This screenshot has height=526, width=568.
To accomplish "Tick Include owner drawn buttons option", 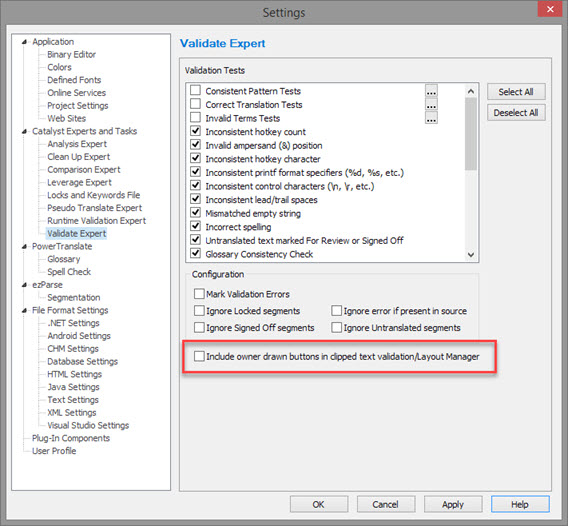I will [x=199, y=356].
